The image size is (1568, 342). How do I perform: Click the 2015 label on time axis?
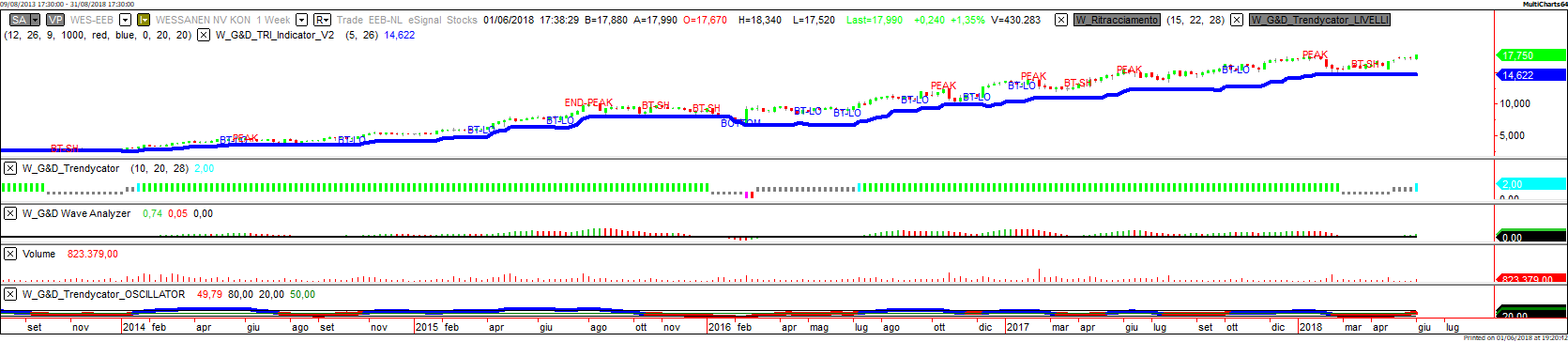[427, 327]
